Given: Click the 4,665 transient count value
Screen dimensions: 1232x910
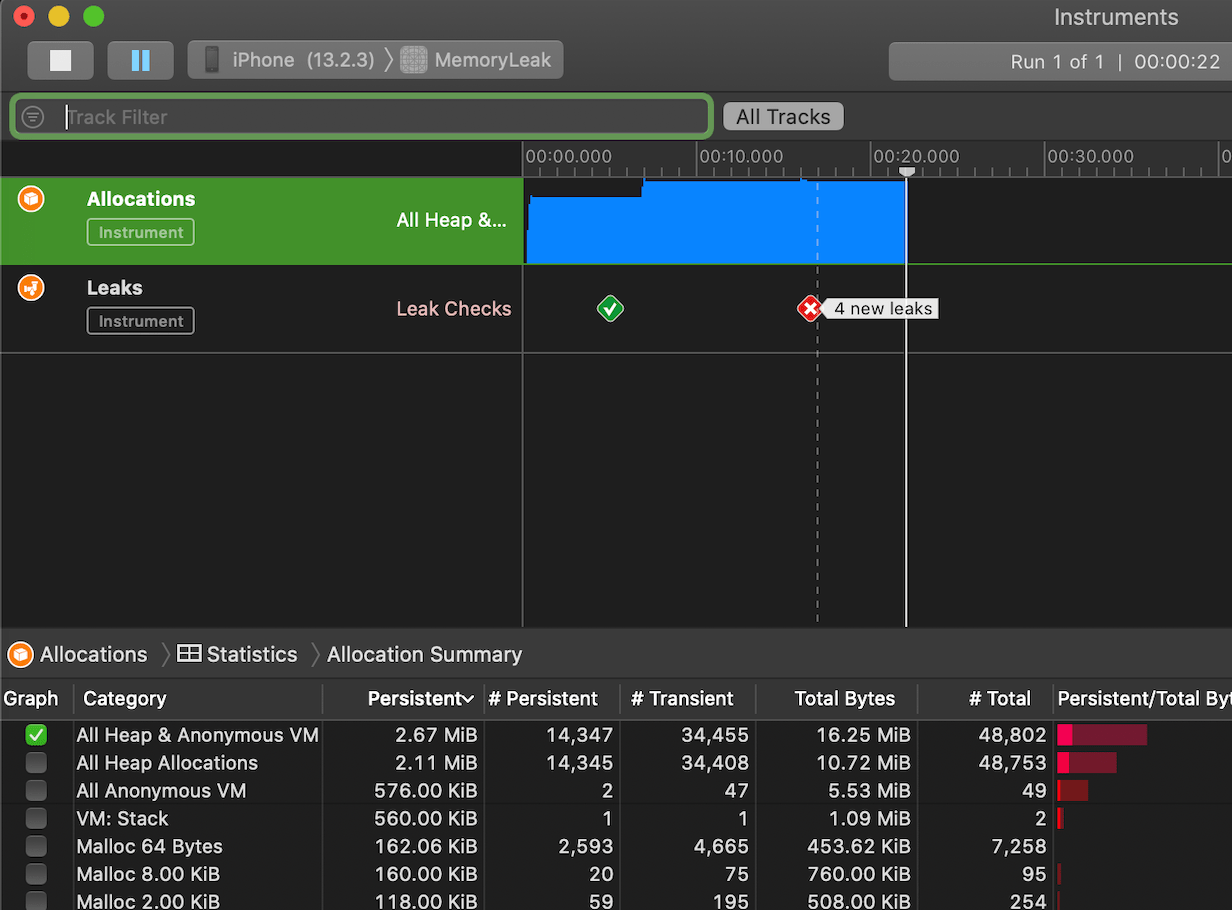Looking at the screenshot, I should (720, 847).
